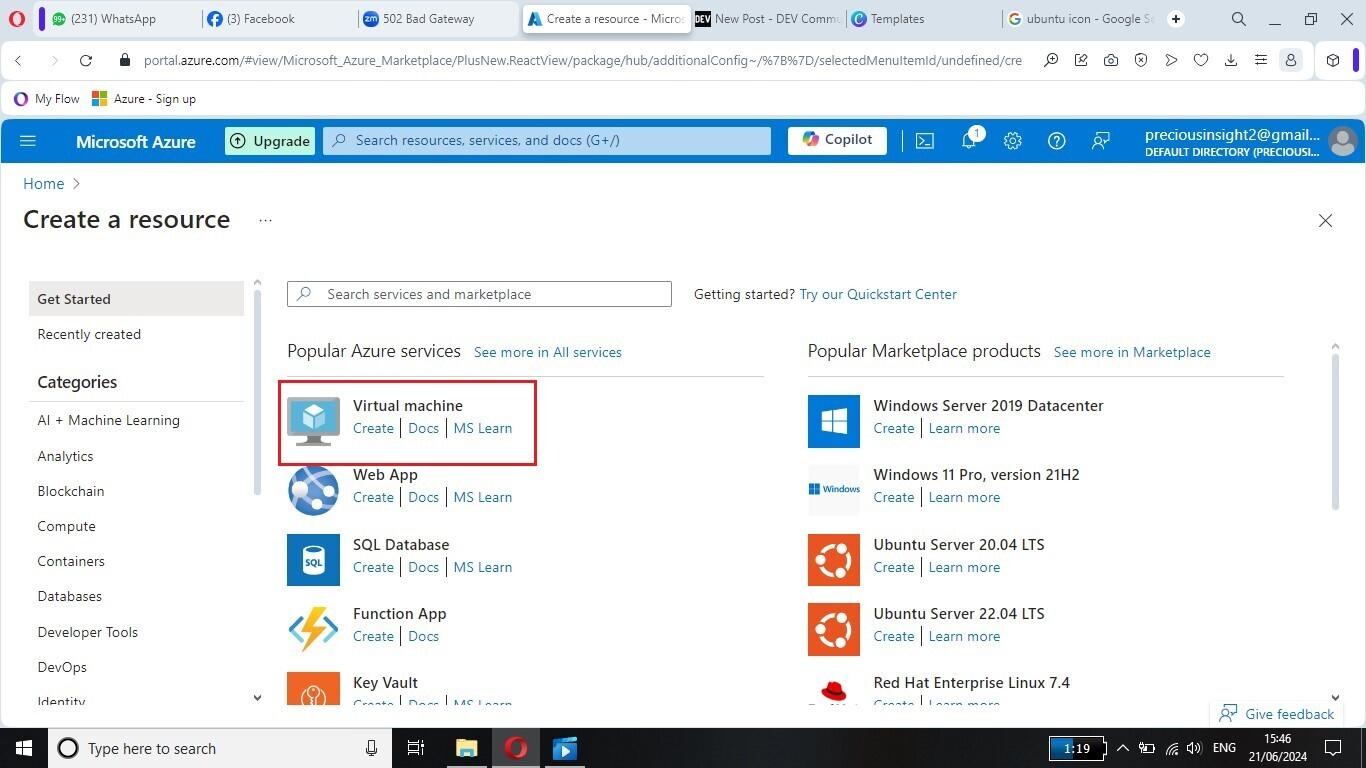Open Windows notification center icon
1366x768 pixels.
pos(1332,748)
